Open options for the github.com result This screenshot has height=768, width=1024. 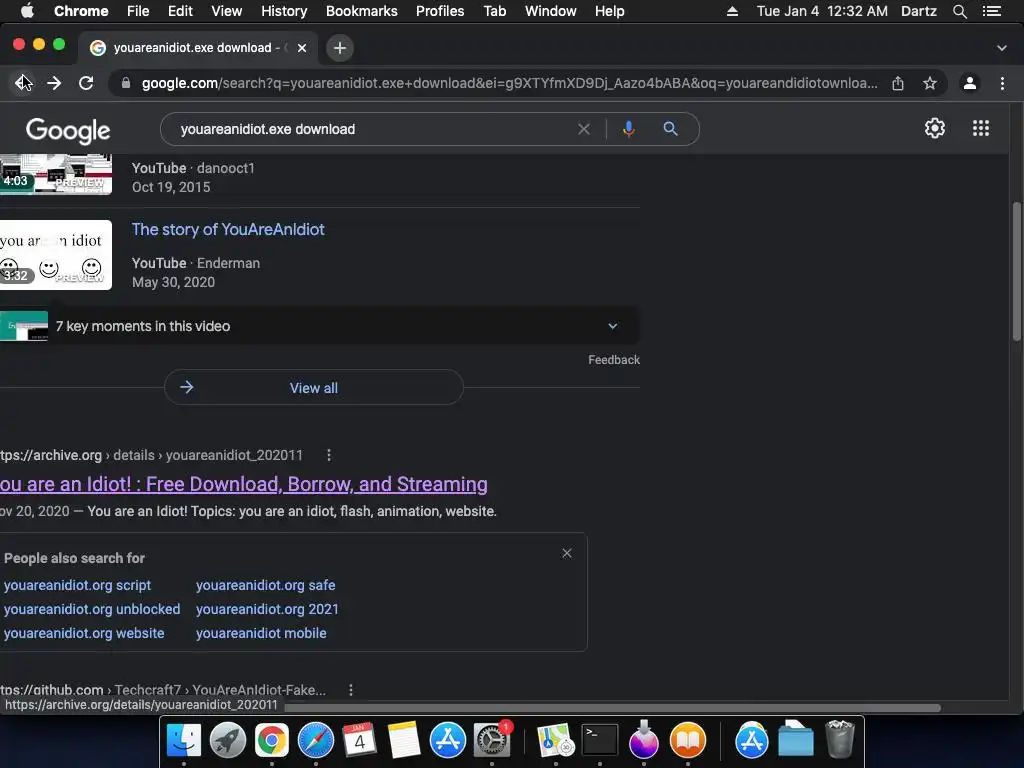(x=351, y=690)
